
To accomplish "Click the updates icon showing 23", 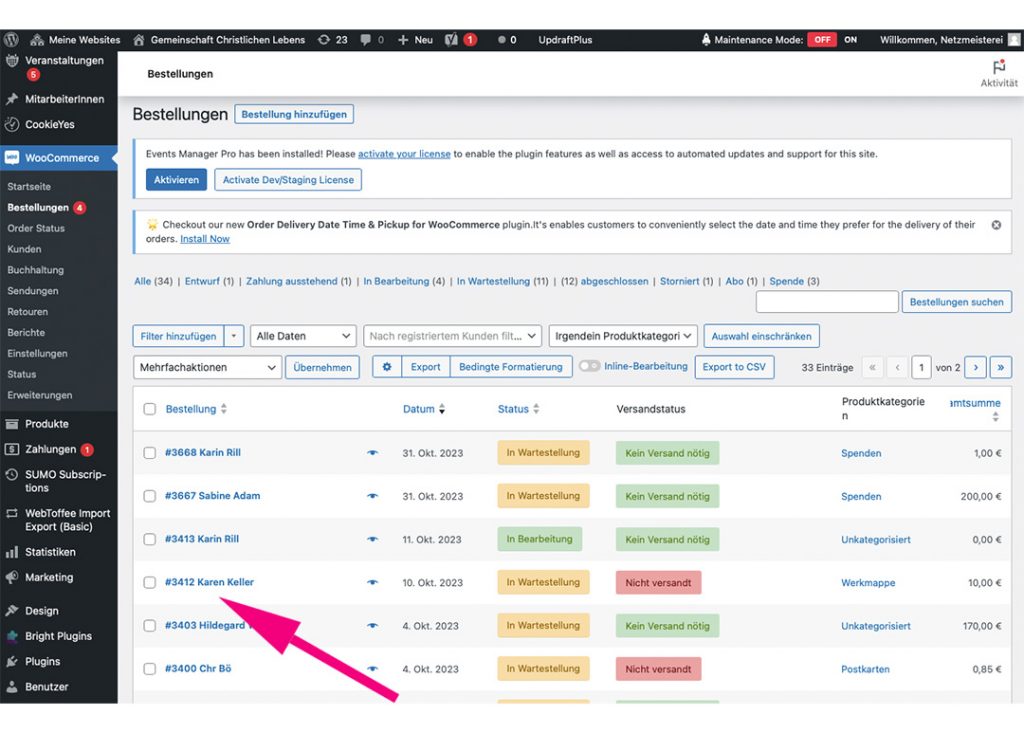I will tap(323, 40).
